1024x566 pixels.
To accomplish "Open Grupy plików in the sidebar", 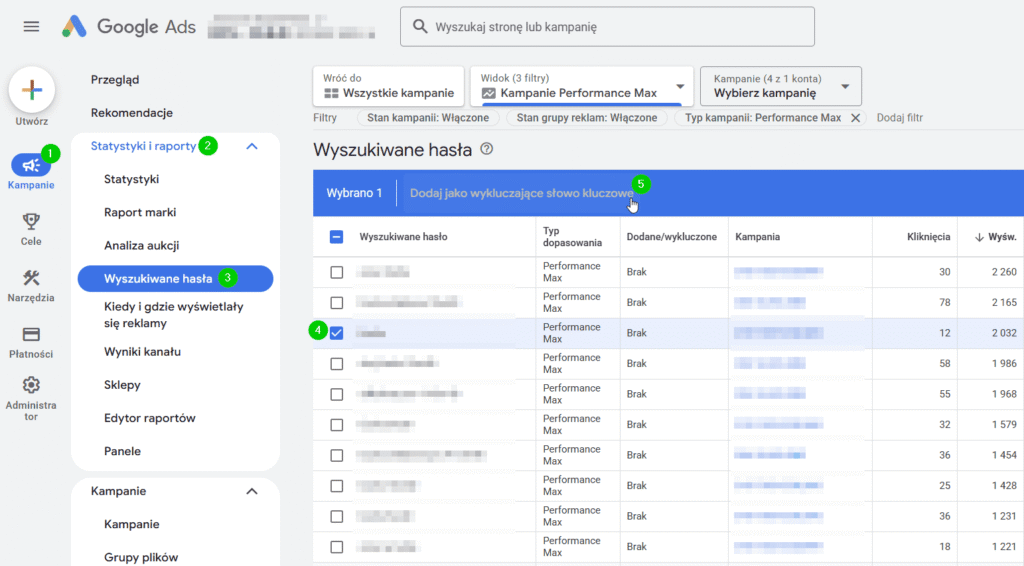I will 141,558.
